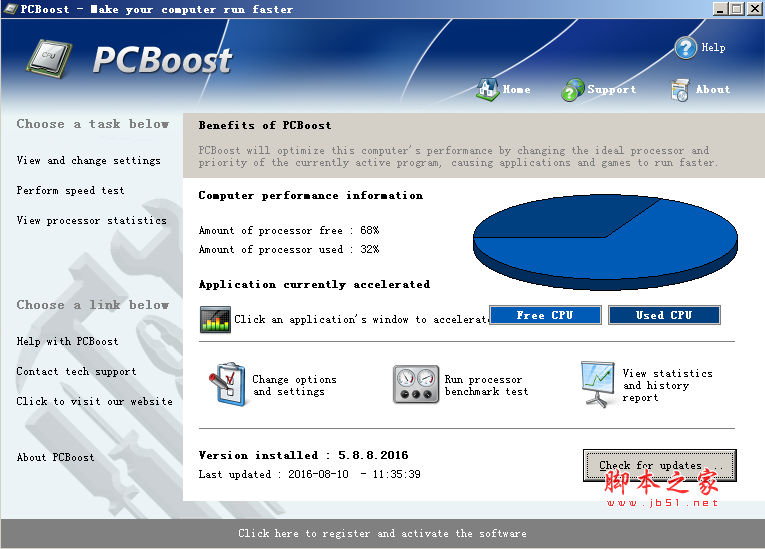Screen dimensions: 765x549
Task: Maximize the PCBoost window
Action: pos(737,9)
